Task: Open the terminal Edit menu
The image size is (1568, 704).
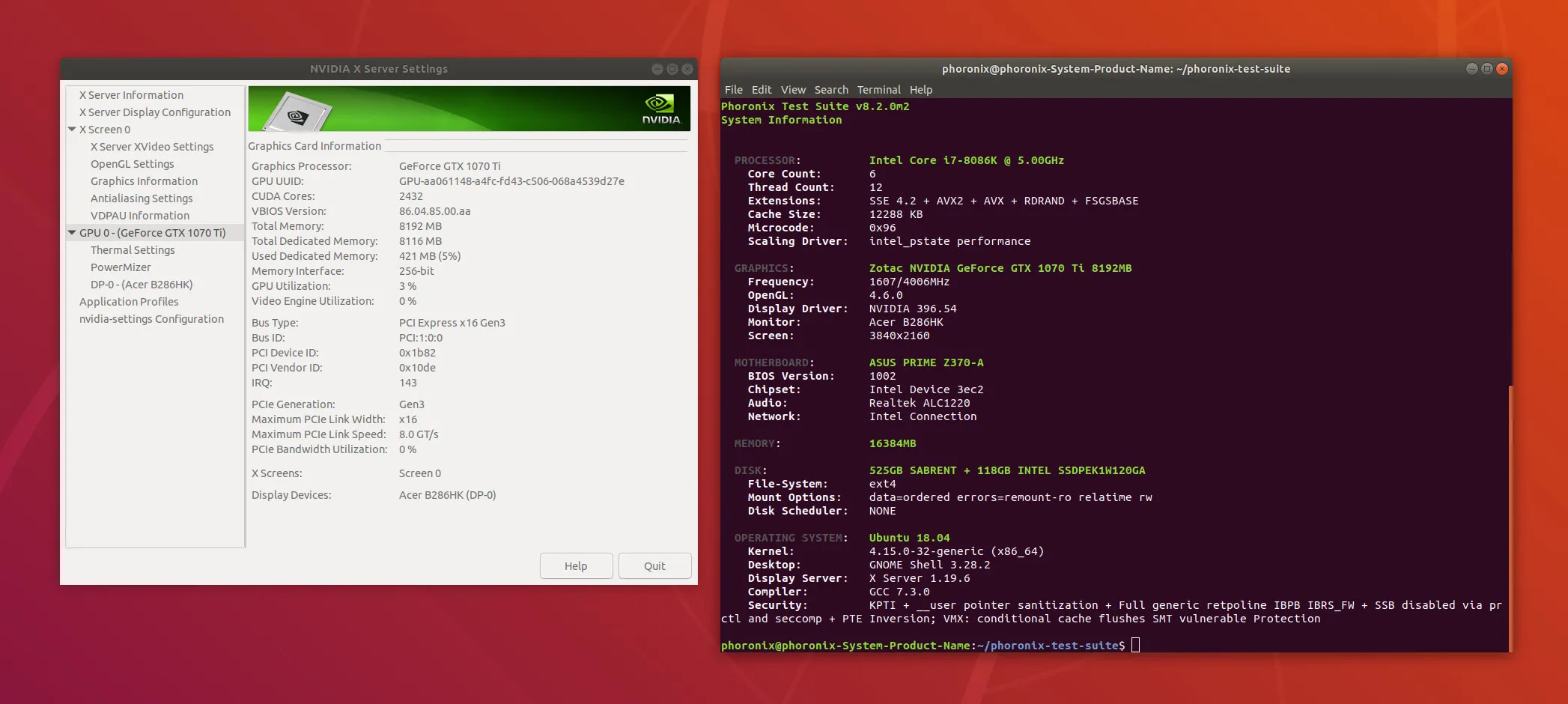Action: pos(762,90)
